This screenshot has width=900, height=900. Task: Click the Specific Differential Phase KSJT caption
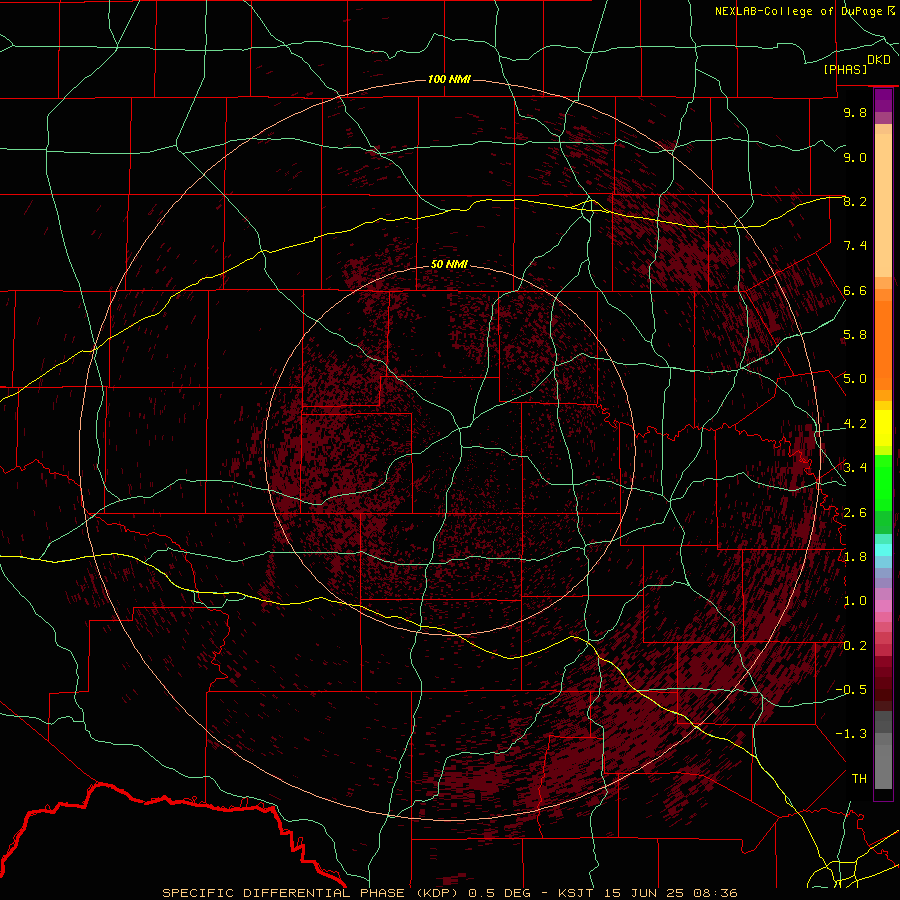coord(450,893)
